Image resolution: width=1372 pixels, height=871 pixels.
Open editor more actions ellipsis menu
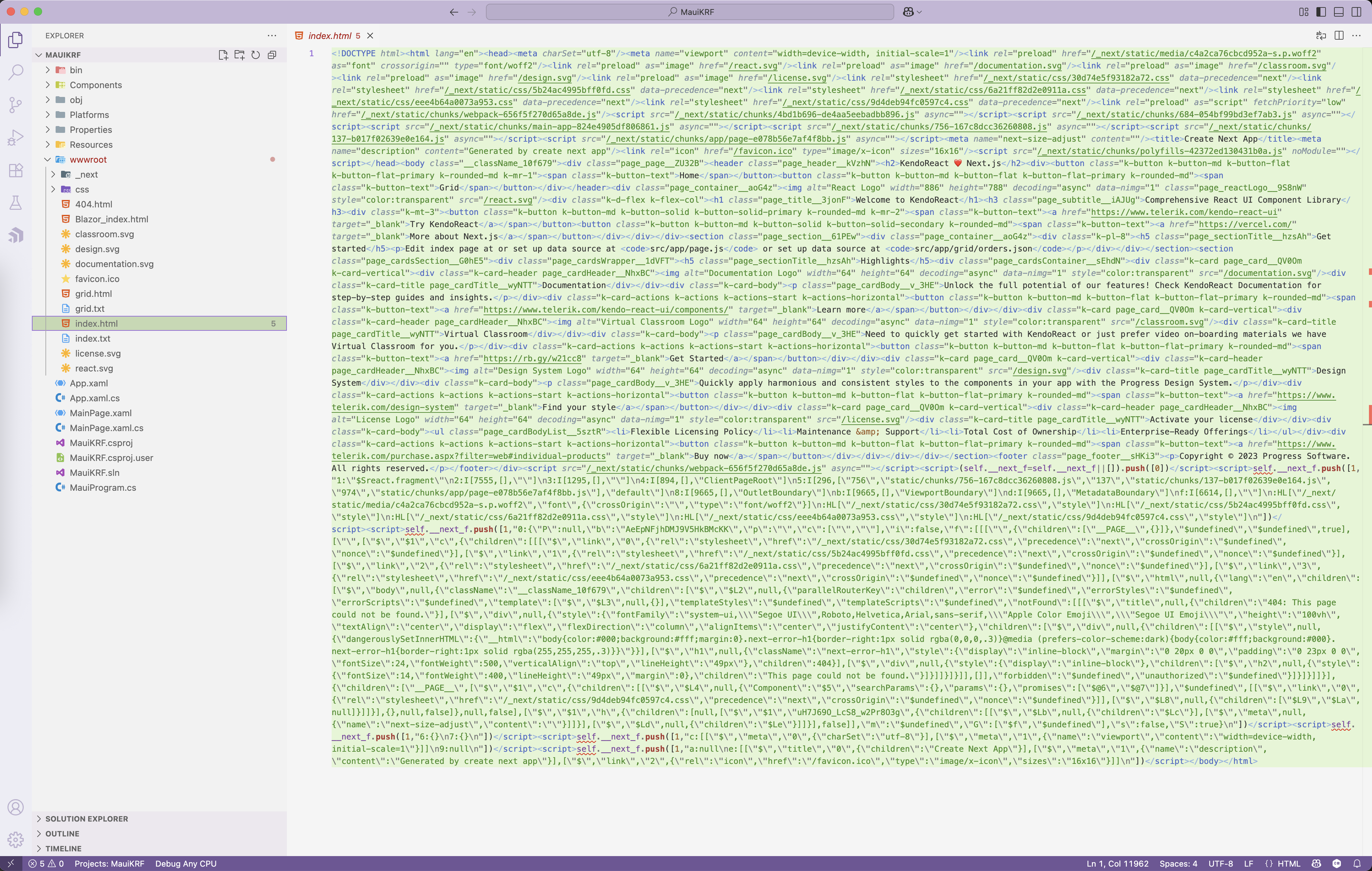1357,35
